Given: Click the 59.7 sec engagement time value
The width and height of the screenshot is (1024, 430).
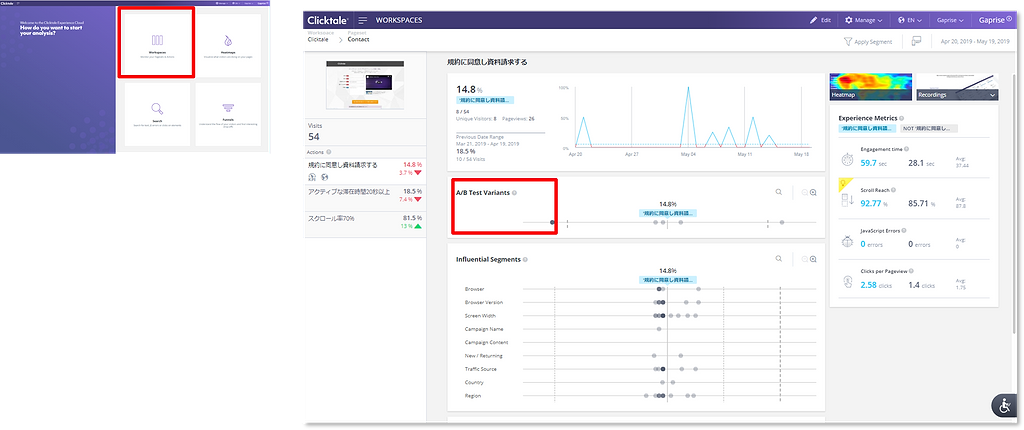Looking at the screenshot, I should (x=872, y=163).
